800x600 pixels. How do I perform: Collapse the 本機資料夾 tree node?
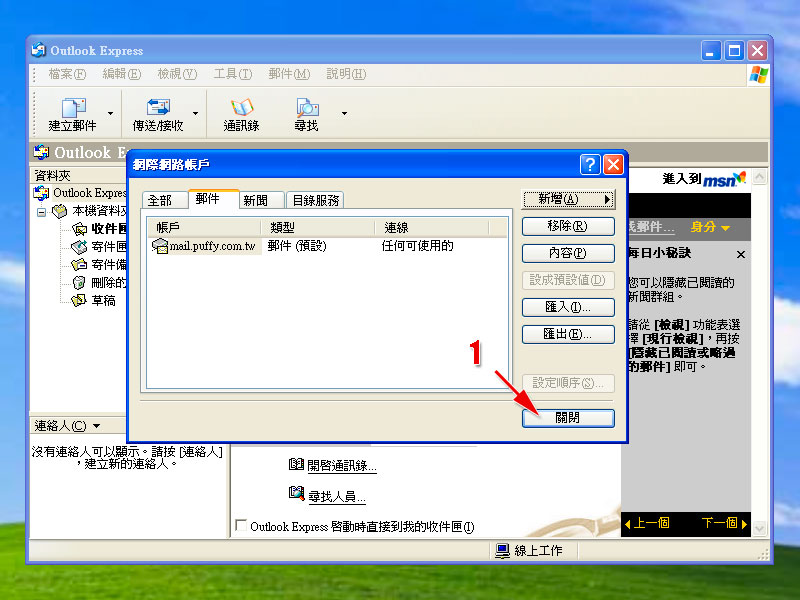pyautogui.click(x=42, y=211)
